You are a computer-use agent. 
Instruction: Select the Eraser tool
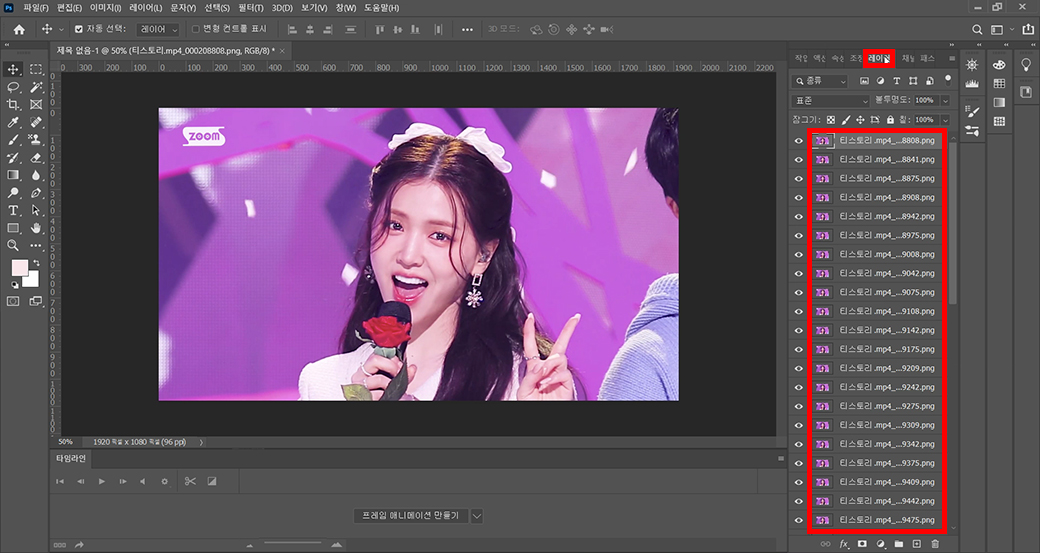click(36, 158)
